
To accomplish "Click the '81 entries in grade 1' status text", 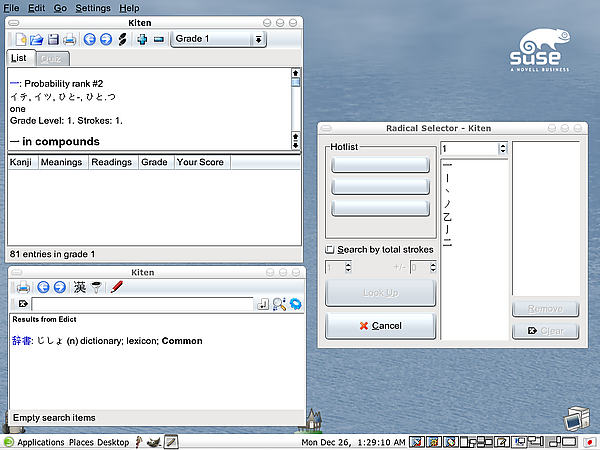I will 52,254.
